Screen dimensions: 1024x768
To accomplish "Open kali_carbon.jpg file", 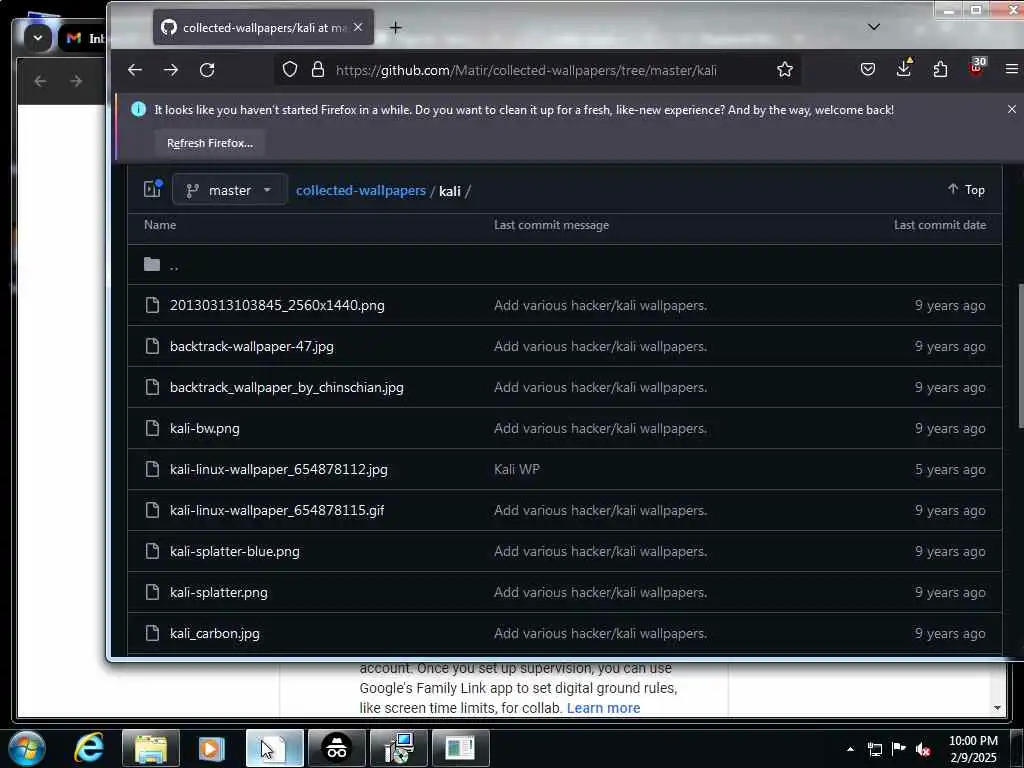I will (x=215, y=634).
